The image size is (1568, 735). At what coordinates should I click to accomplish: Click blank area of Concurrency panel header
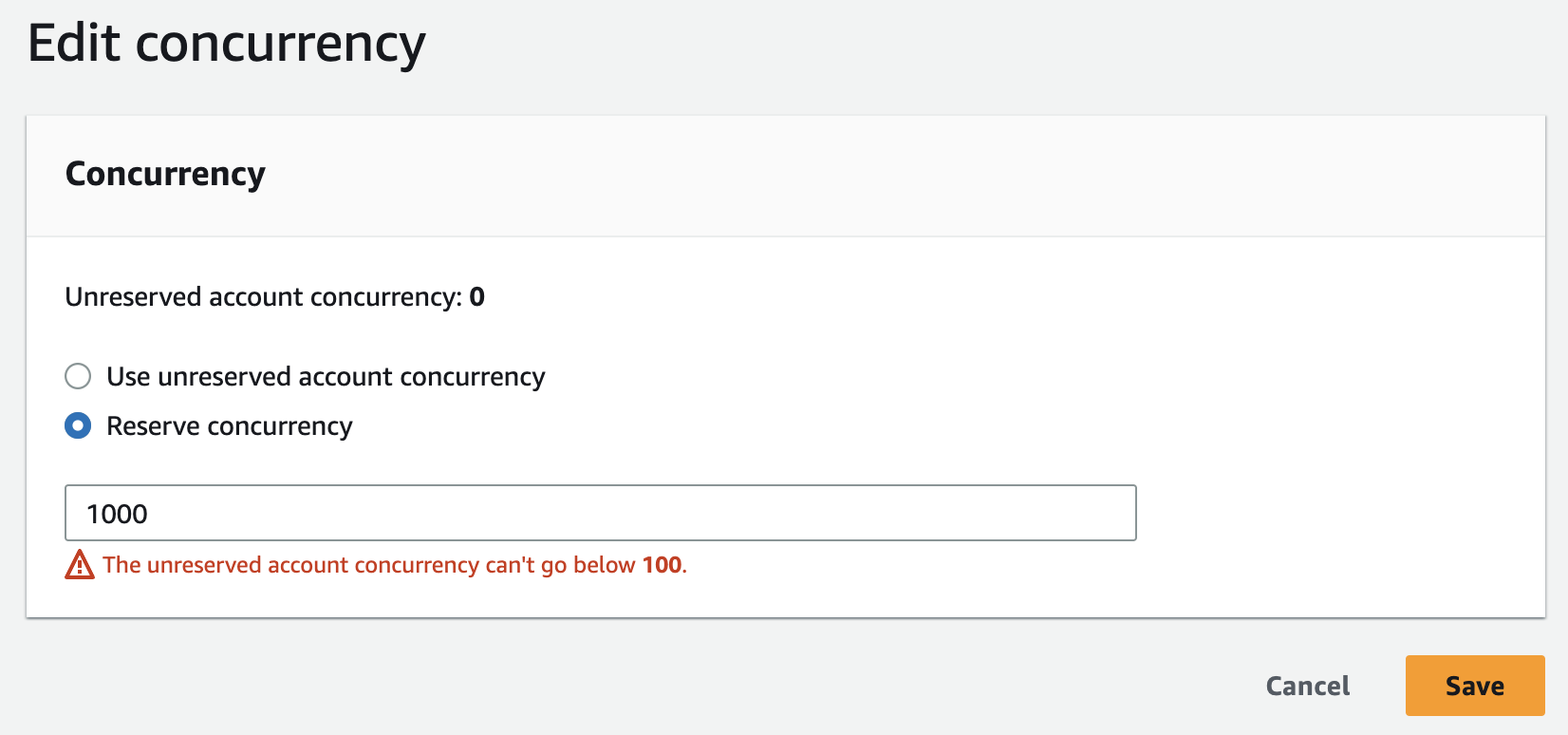pyautogui.click(x=854, y=176)
